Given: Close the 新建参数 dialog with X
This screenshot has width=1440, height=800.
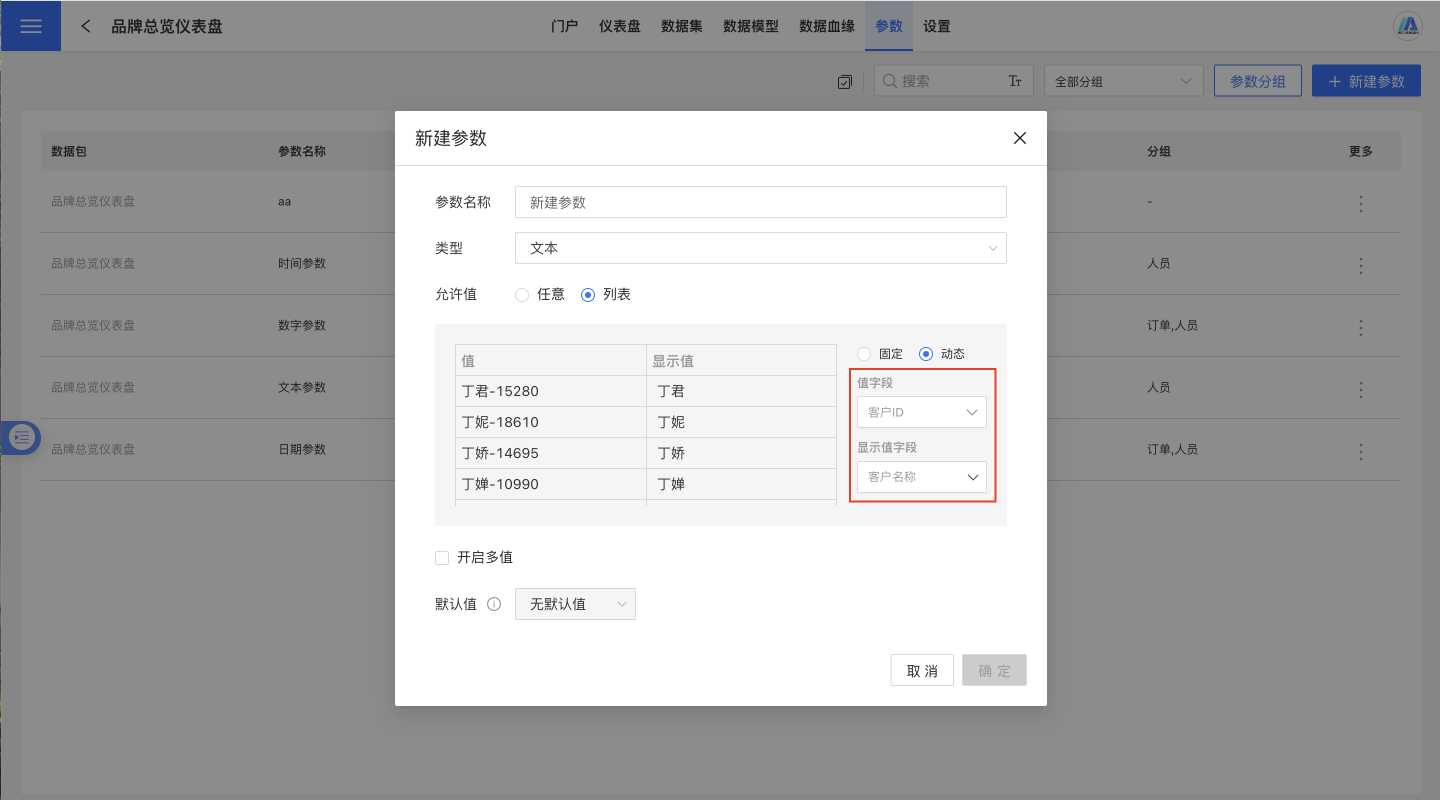Looking at the screenshot, I should coord(1019,138).
